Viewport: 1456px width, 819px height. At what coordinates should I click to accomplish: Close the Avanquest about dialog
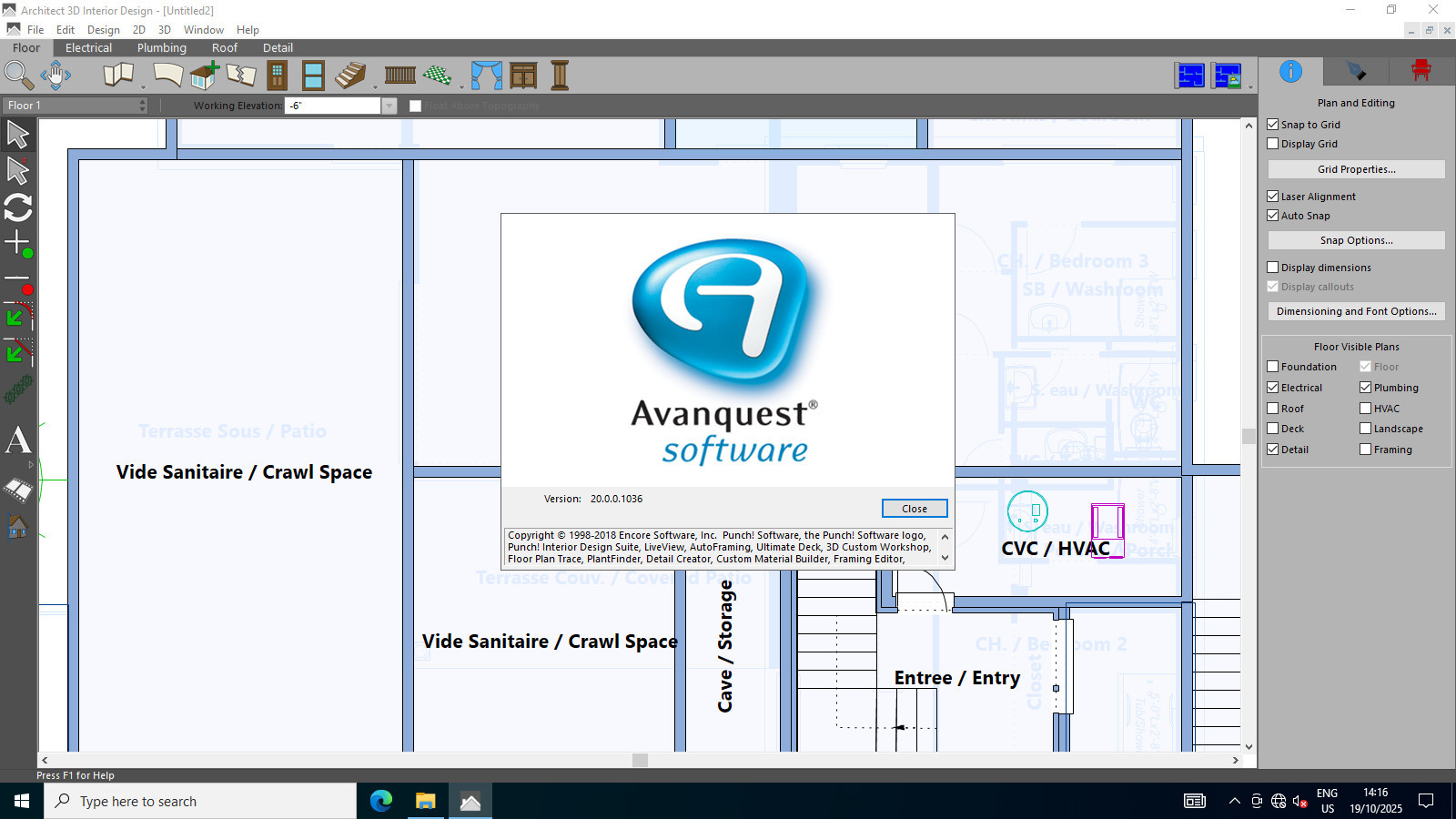(914, 509)
